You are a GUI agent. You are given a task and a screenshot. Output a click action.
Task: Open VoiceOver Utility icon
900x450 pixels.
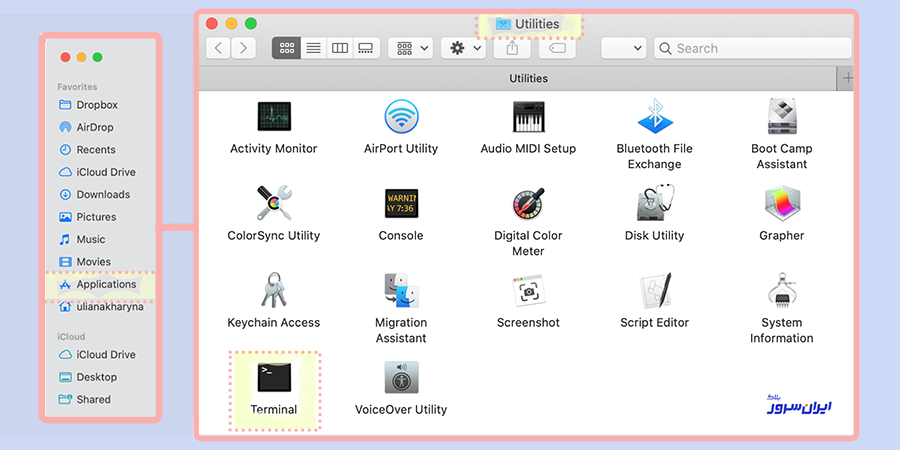pyautogui.click(x=401, y=377)
